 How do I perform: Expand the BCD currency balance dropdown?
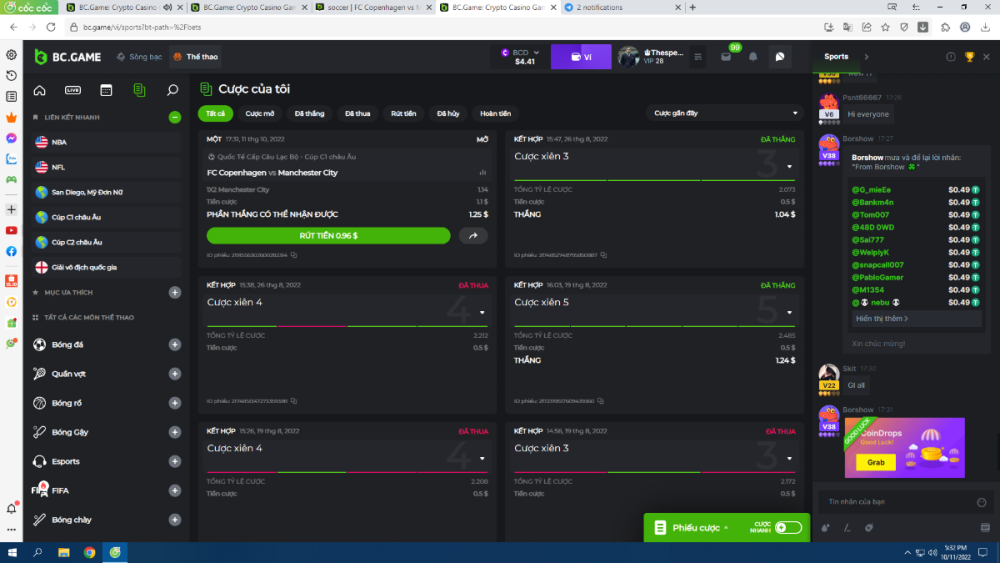[536, 51]
